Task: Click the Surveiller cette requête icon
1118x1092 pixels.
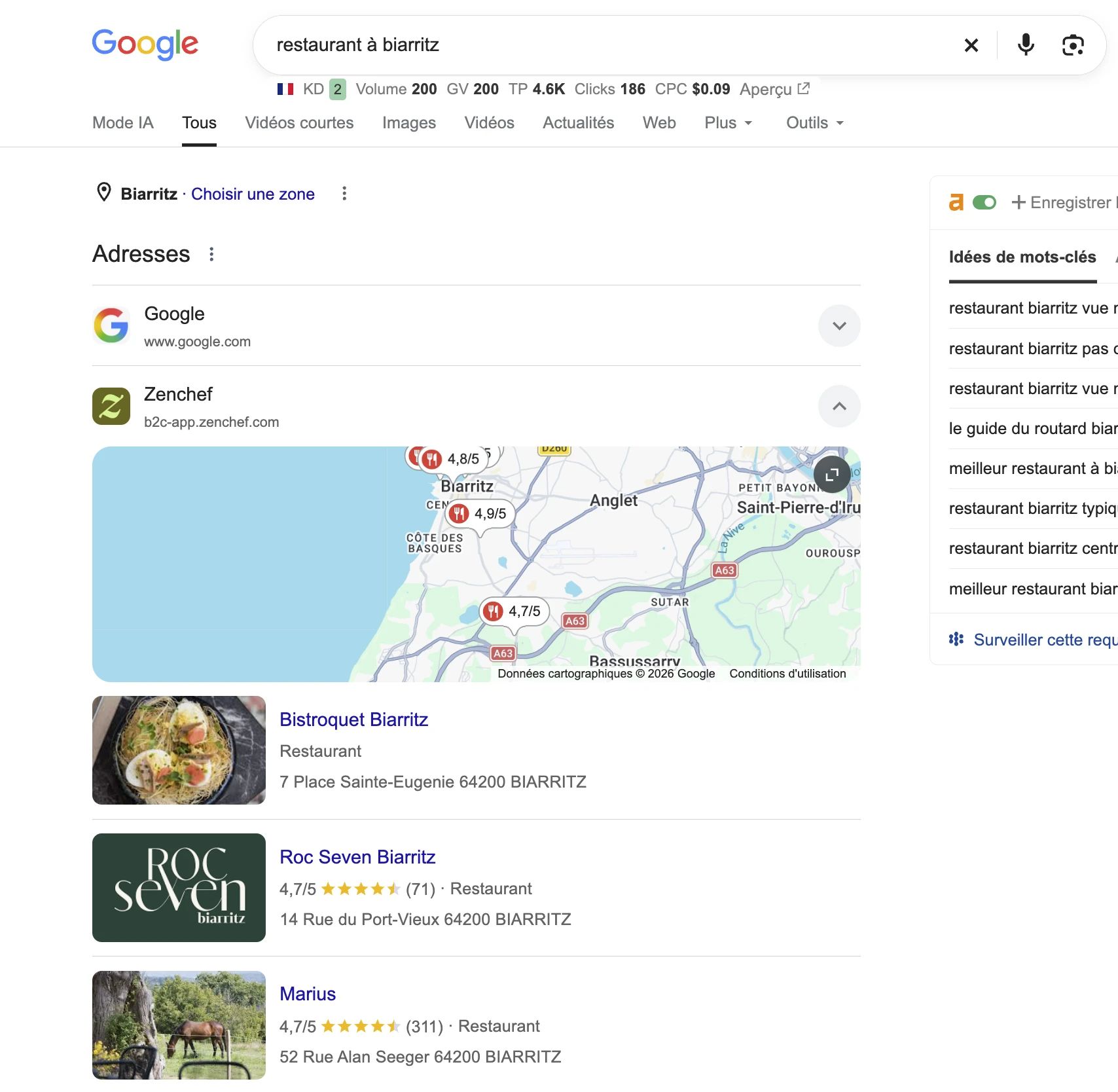Action: [956, 639]
